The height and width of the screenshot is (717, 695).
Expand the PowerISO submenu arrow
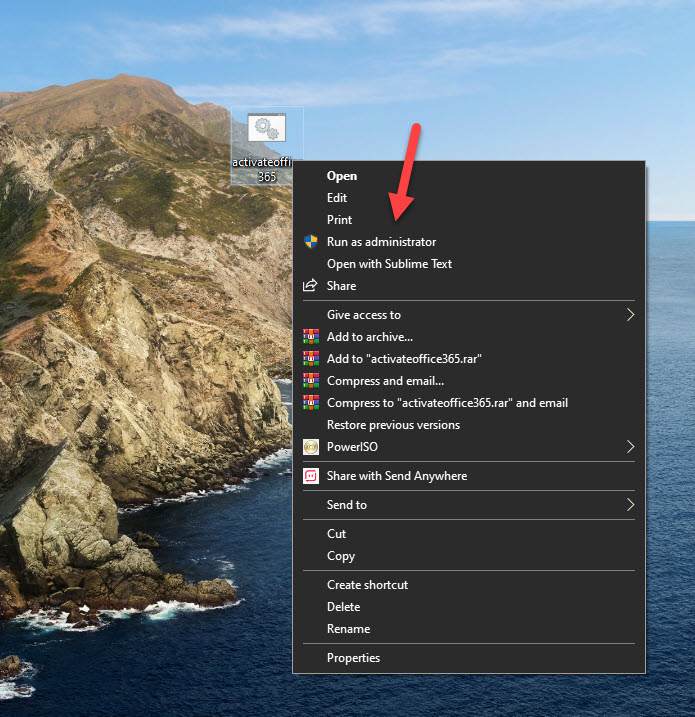630,447
